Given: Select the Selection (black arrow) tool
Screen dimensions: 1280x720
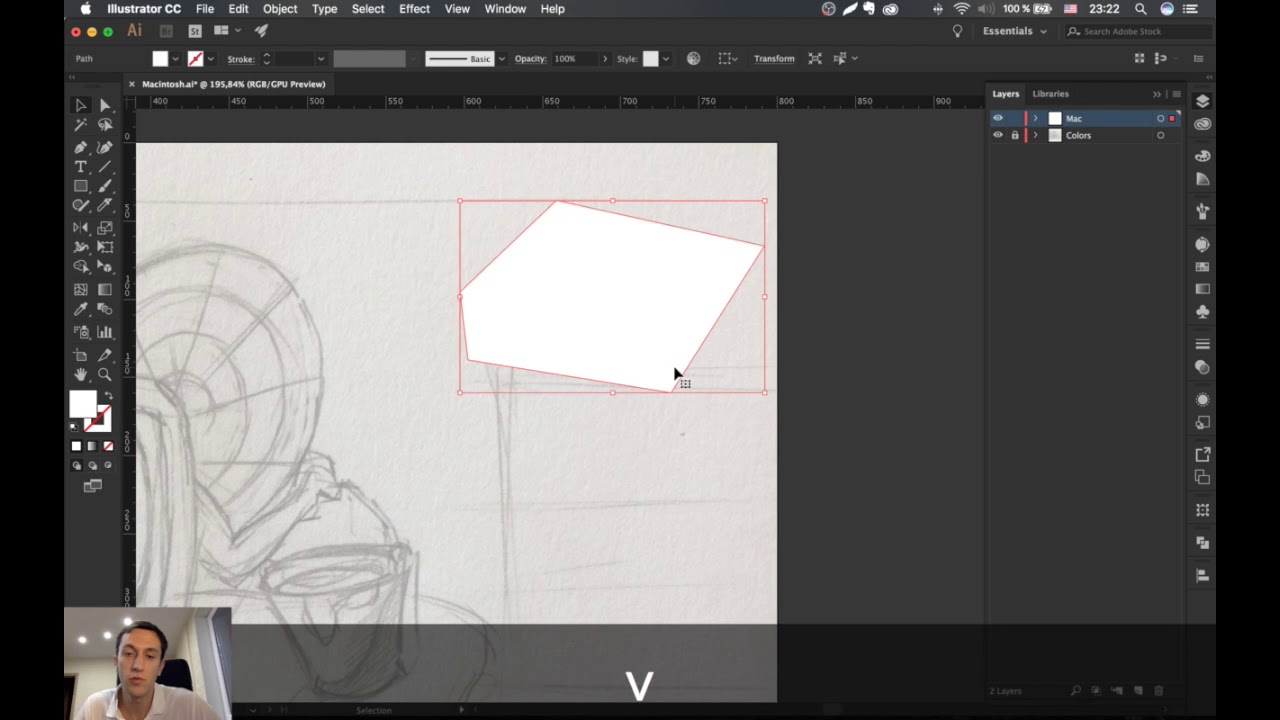Looking at the screenshot, I should [80, 105].
